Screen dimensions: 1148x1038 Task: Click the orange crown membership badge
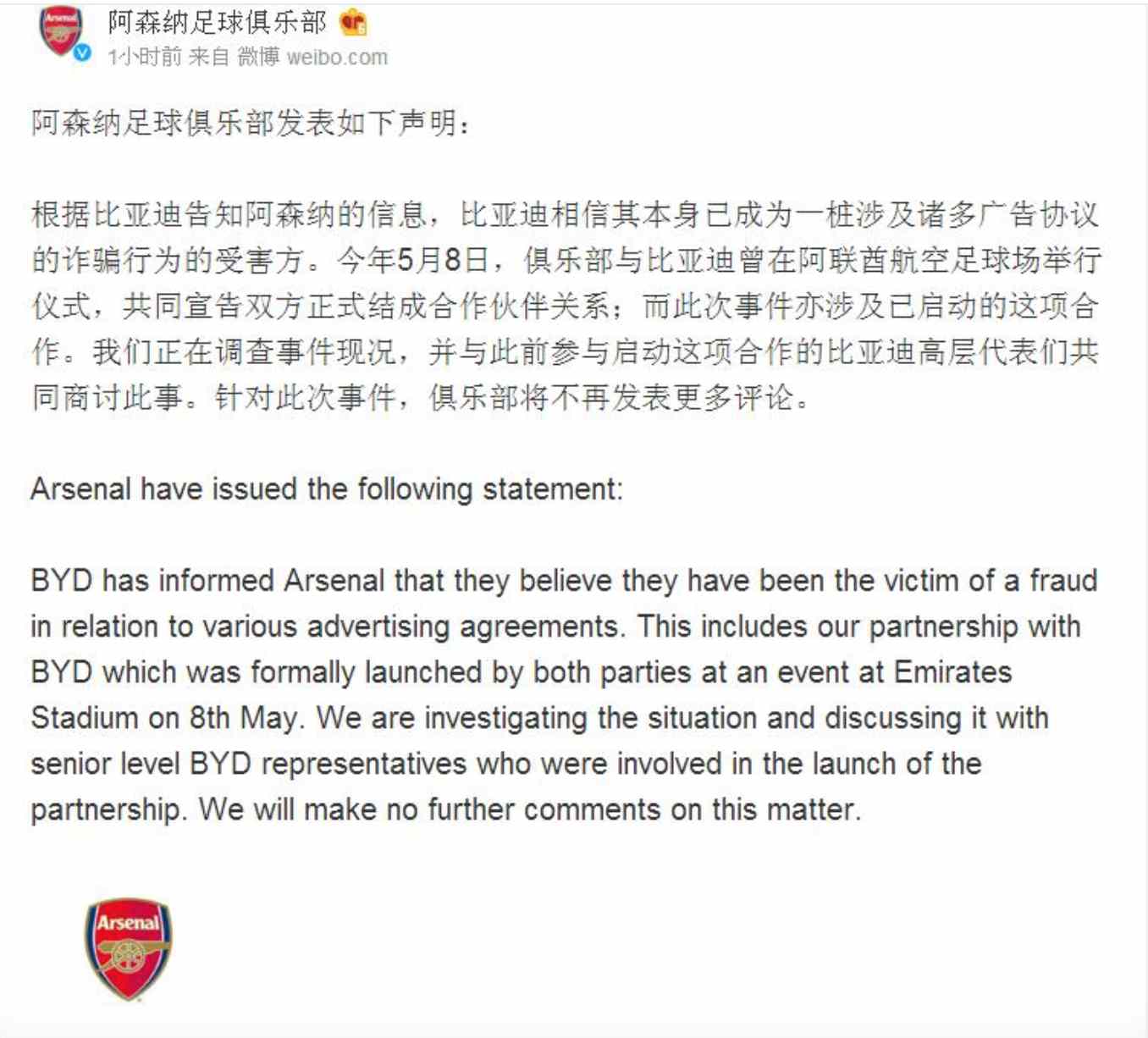coord(353,23)
